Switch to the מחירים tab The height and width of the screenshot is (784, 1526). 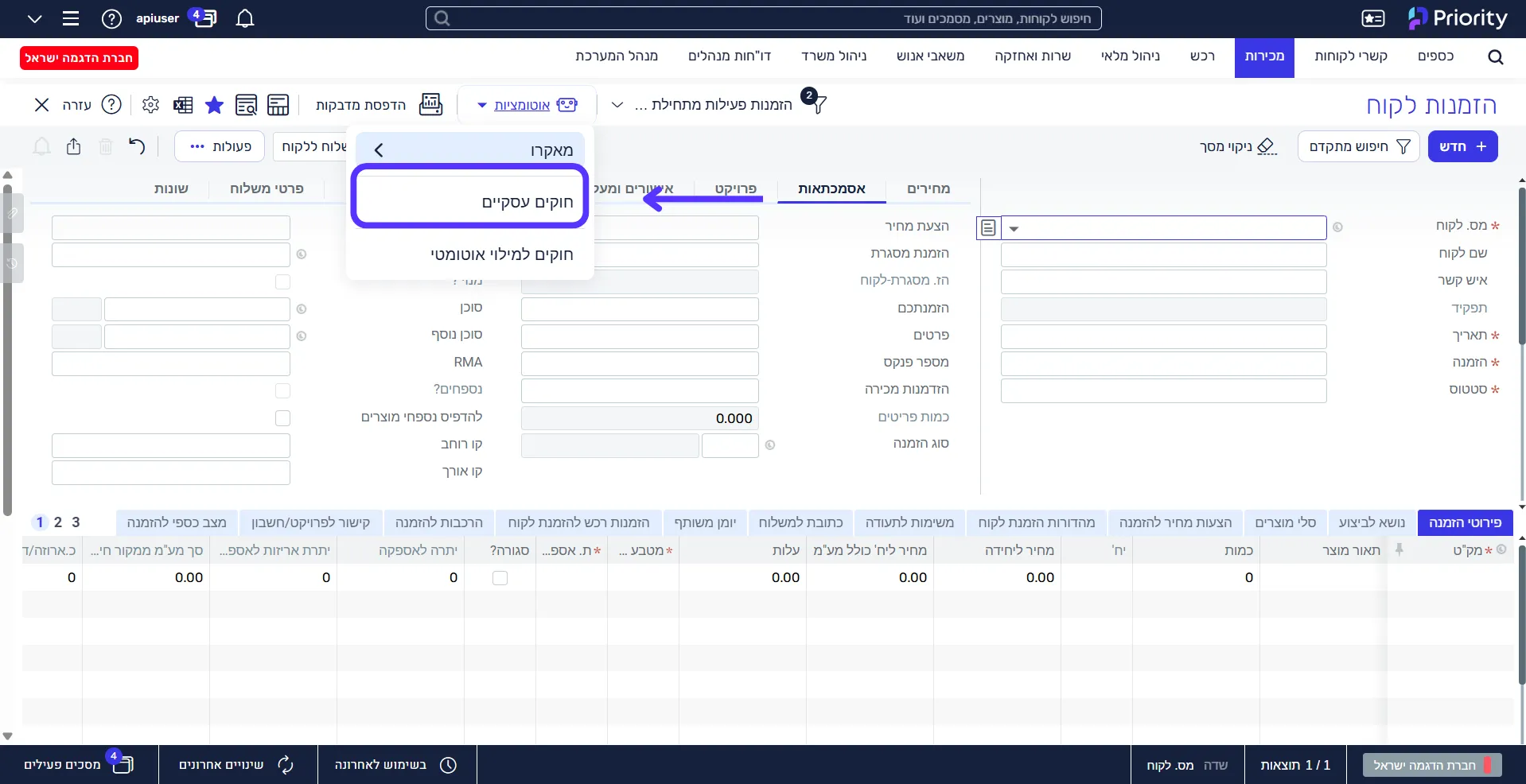928,188
